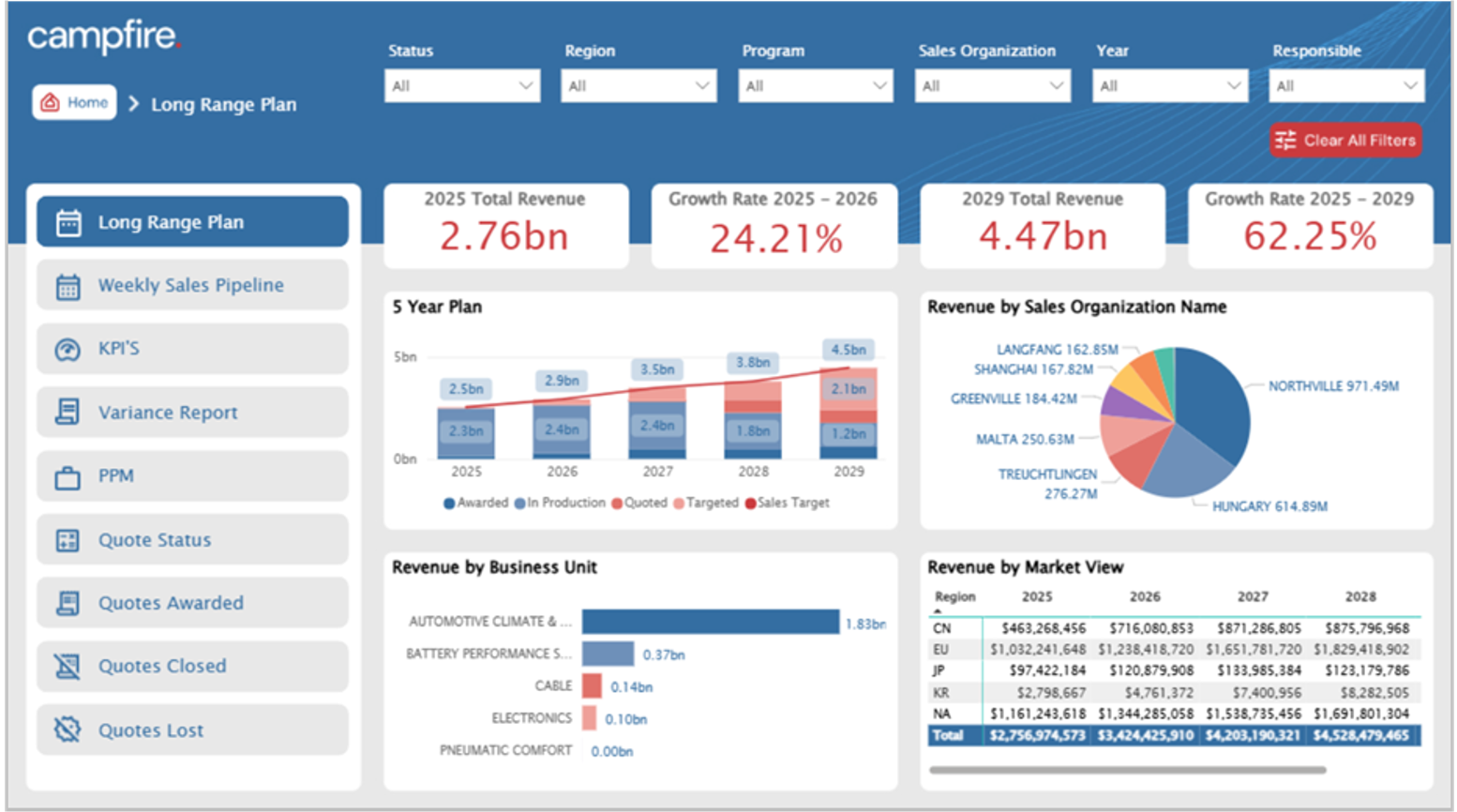
Task: Click the Market View horizontal scrollbar
Action: (1127, 770)
